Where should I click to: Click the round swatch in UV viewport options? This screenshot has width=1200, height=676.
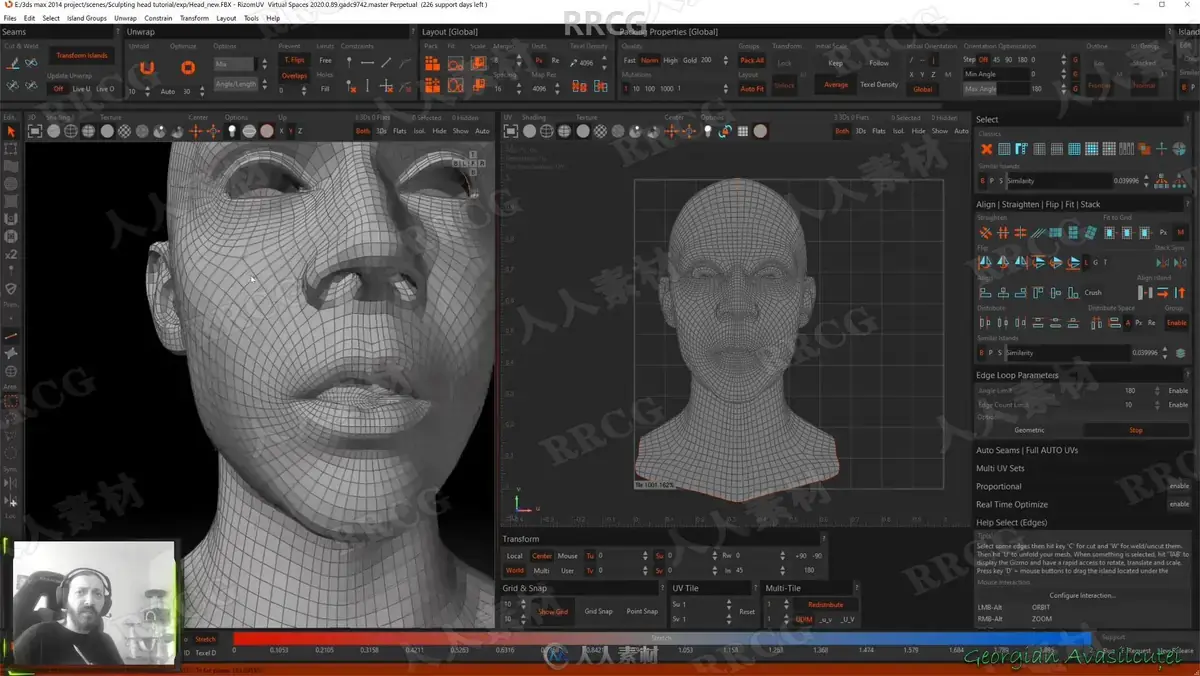pos(761,131)
